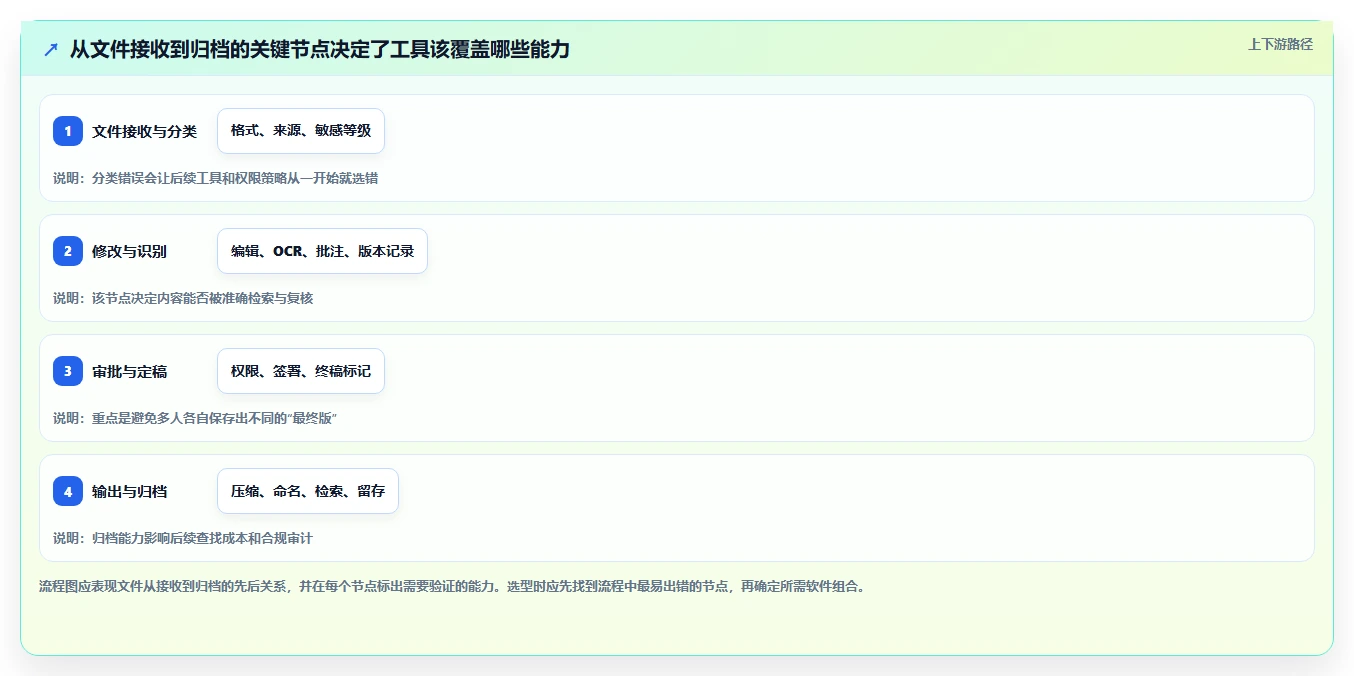Click the 文件接收与分类 step title

pos(144,131)
